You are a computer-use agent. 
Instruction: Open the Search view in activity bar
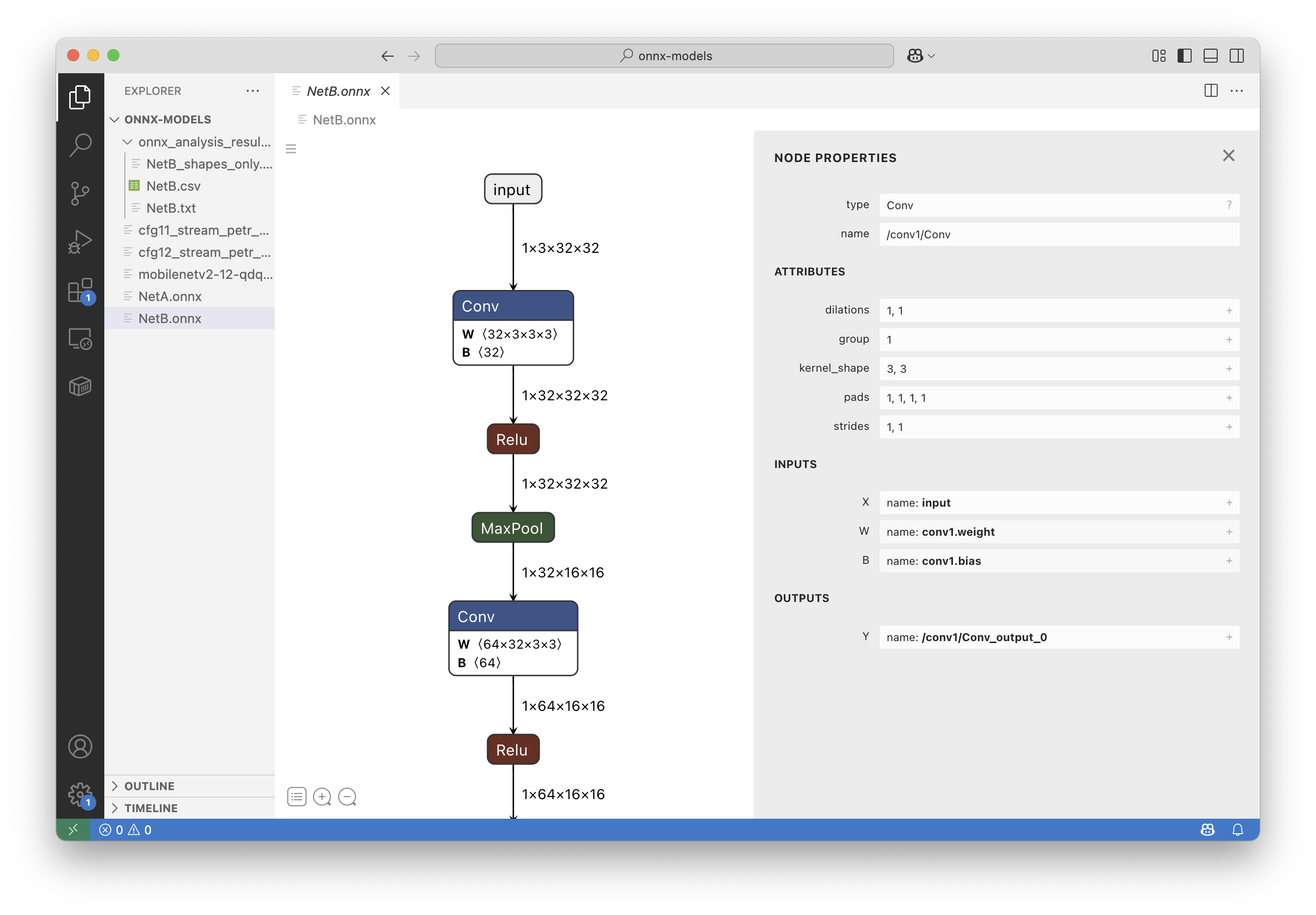click(80, 145)
